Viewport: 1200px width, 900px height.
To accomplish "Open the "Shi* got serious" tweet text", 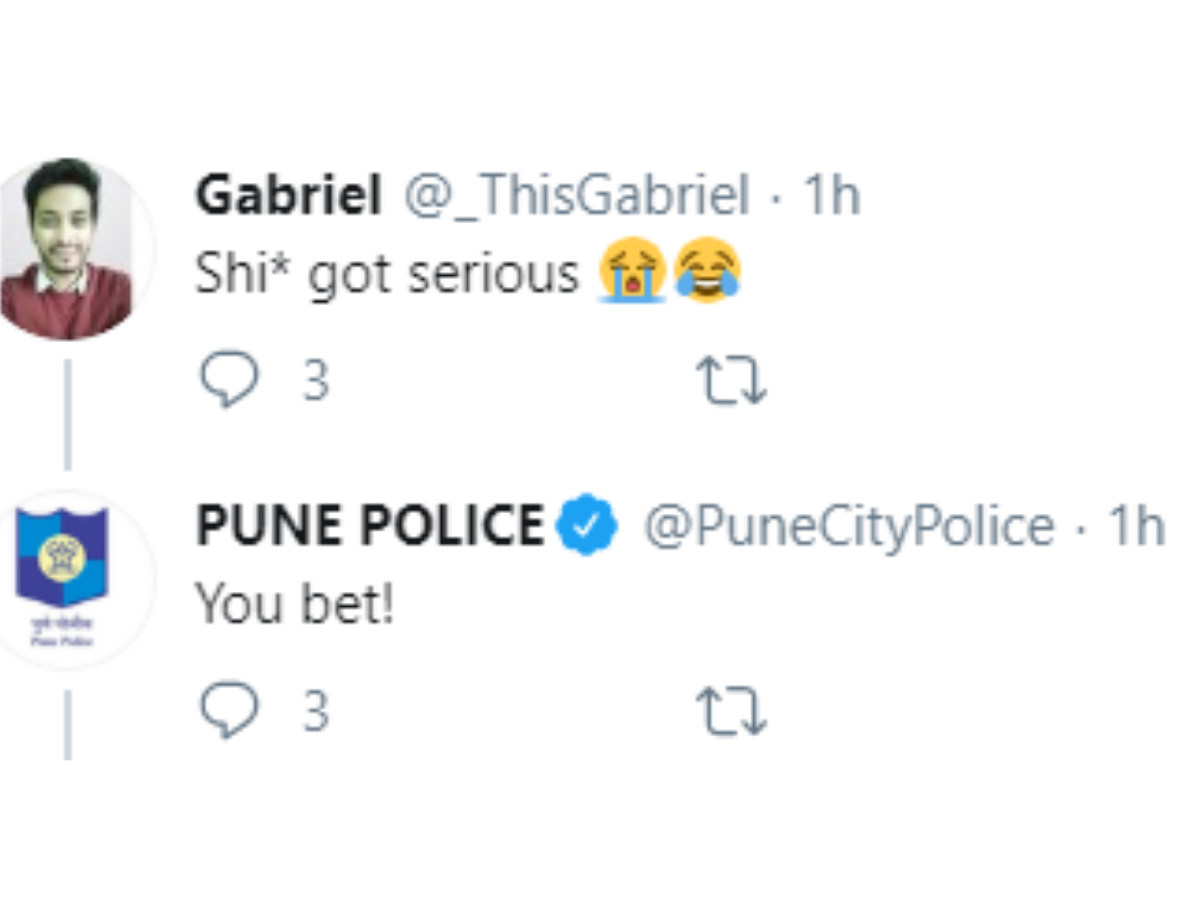I will tap(387, 273).
